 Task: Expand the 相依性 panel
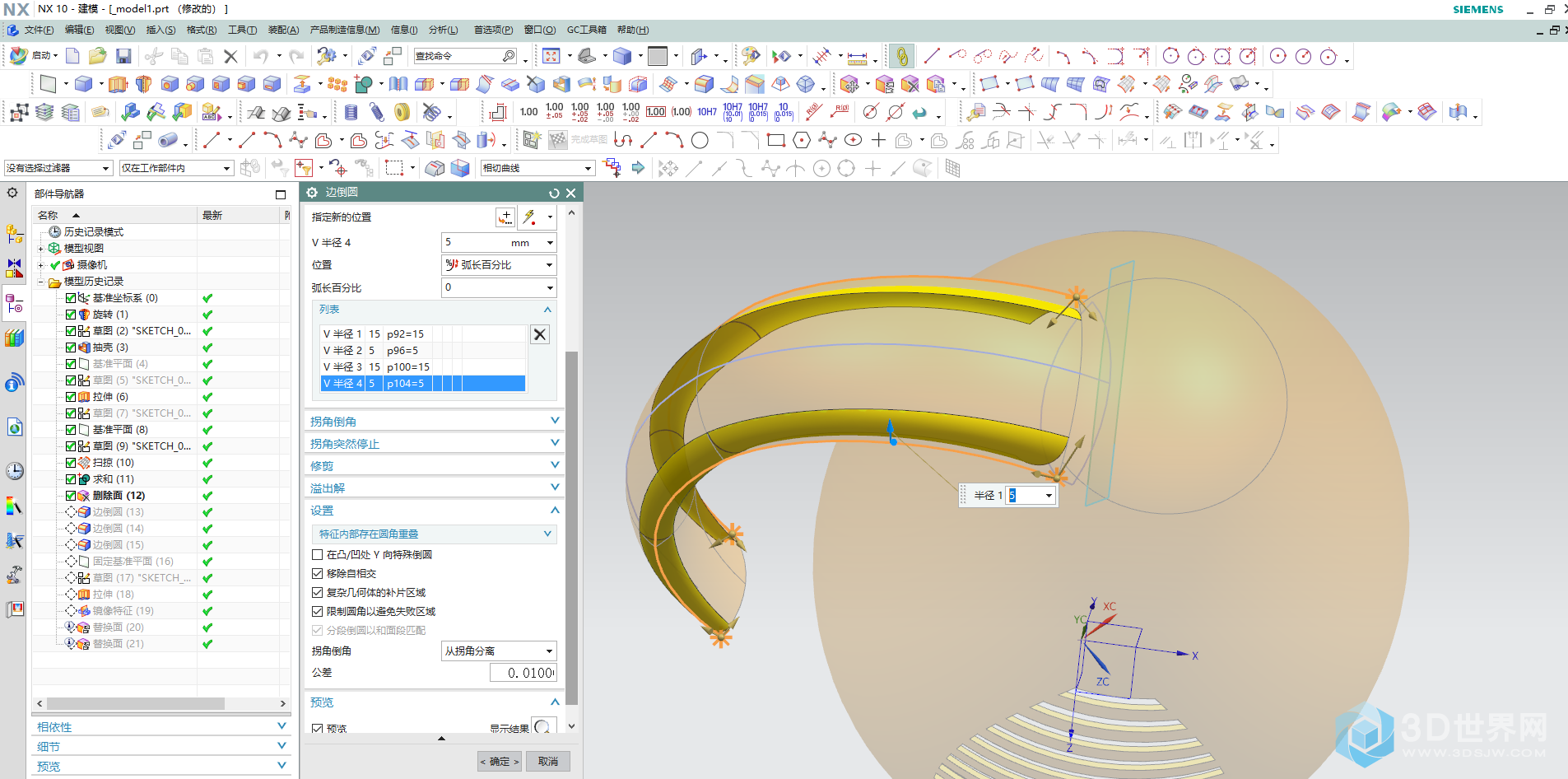click(161, 727)
